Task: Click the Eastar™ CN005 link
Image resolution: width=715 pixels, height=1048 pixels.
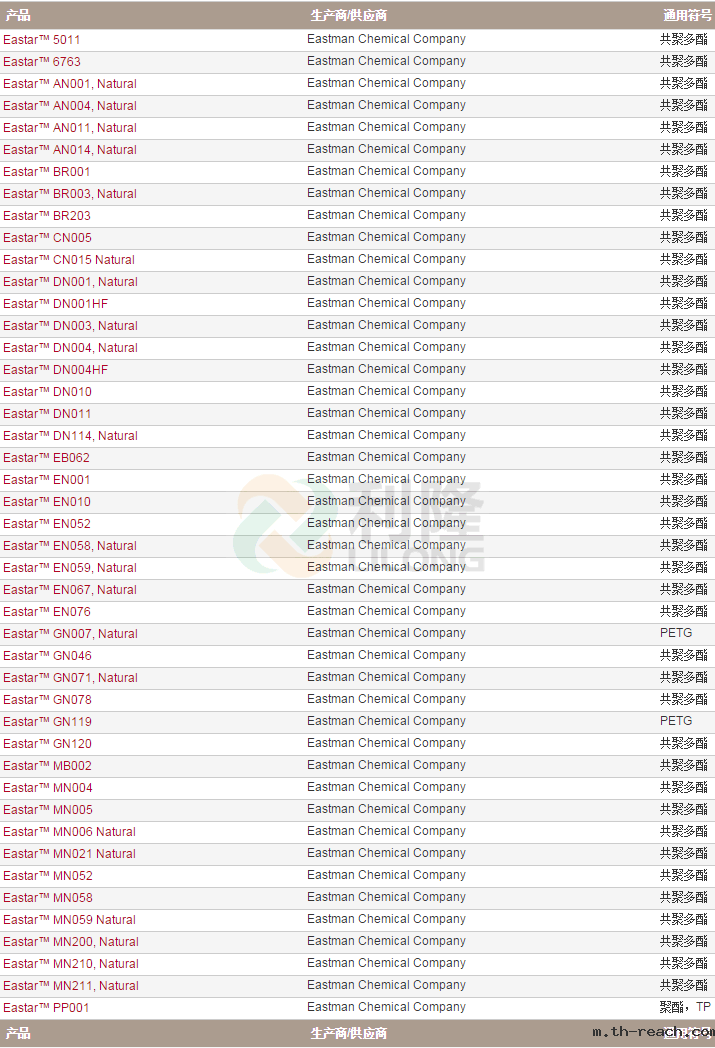Action: [x=47, y=238]
